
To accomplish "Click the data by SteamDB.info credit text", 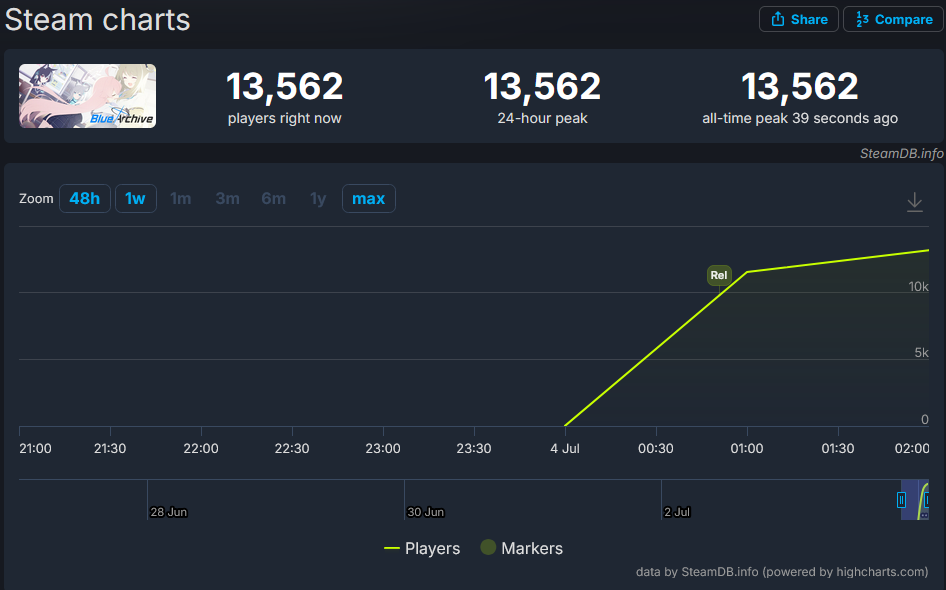I will click(x=782, y=572).
